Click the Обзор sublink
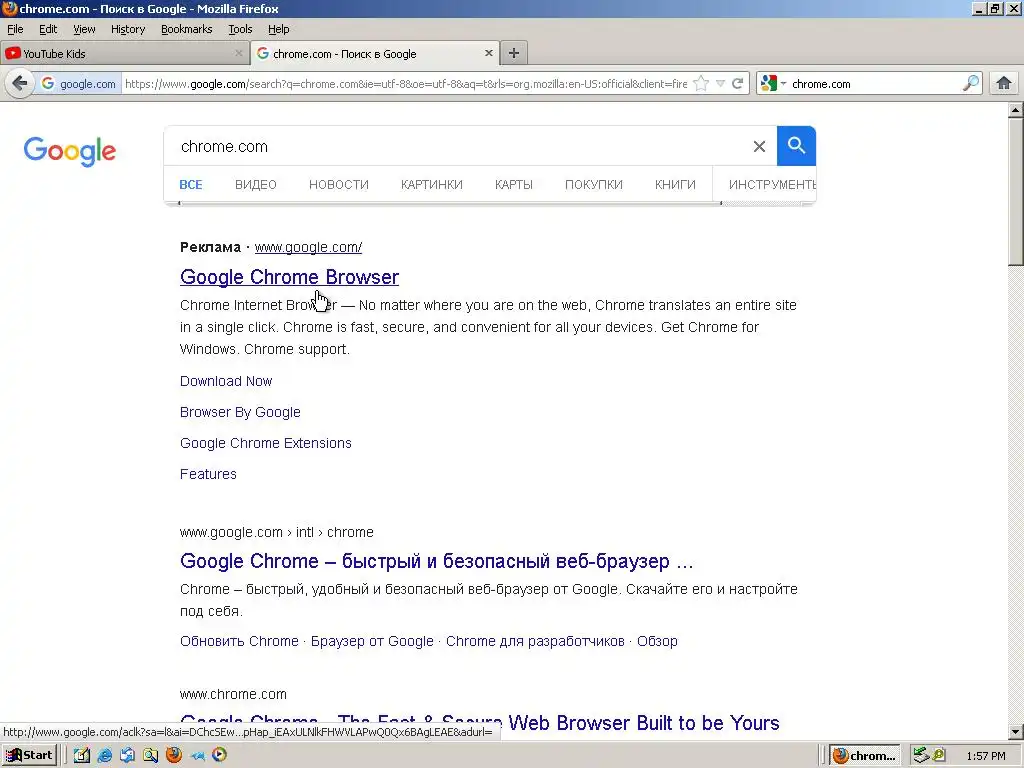Screen dimensions: 1024x768 pos(657,641)
